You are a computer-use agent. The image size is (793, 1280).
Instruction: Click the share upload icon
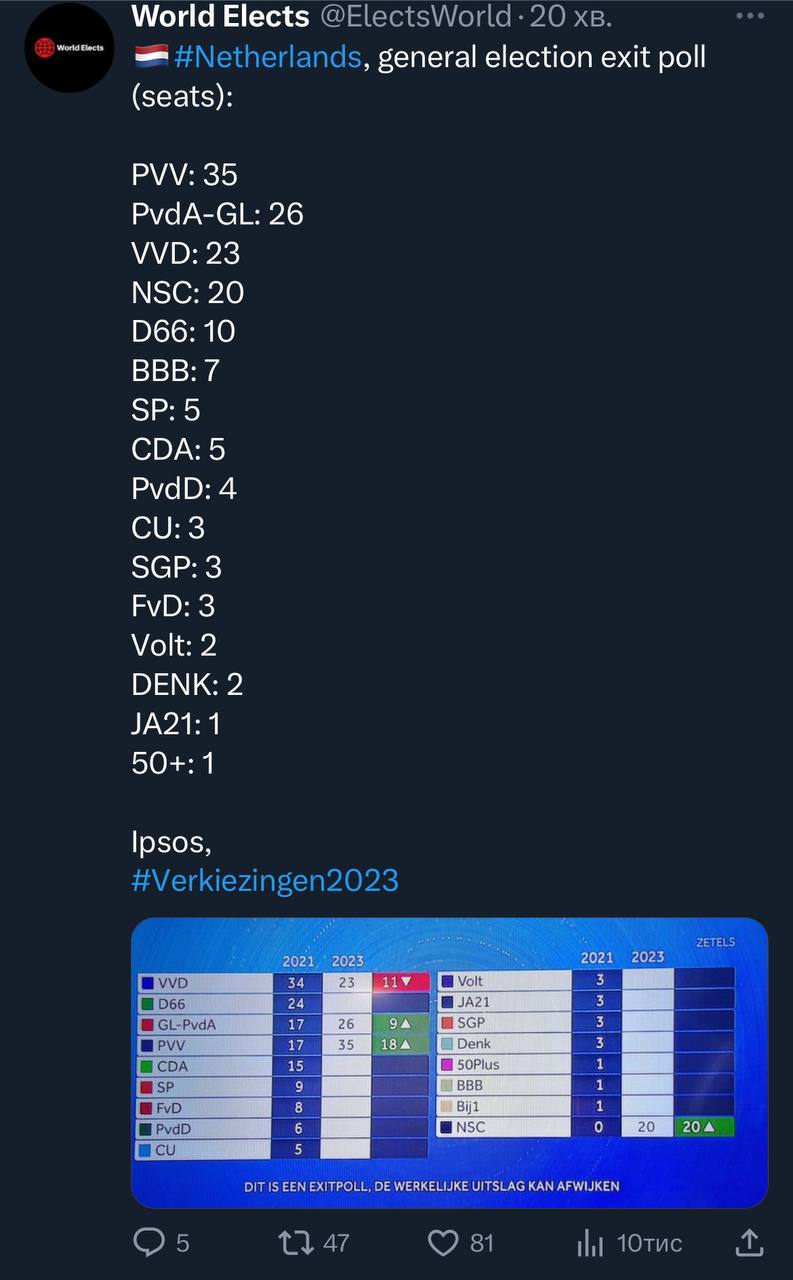coord(749,1242)
